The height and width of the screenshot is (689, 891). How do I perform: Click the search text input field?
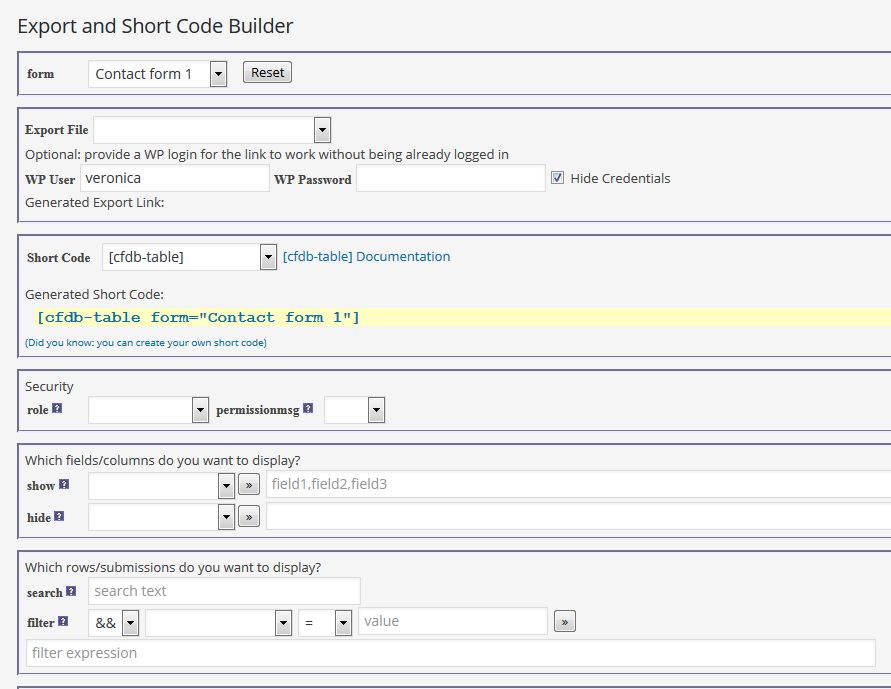tap(224, 591)
